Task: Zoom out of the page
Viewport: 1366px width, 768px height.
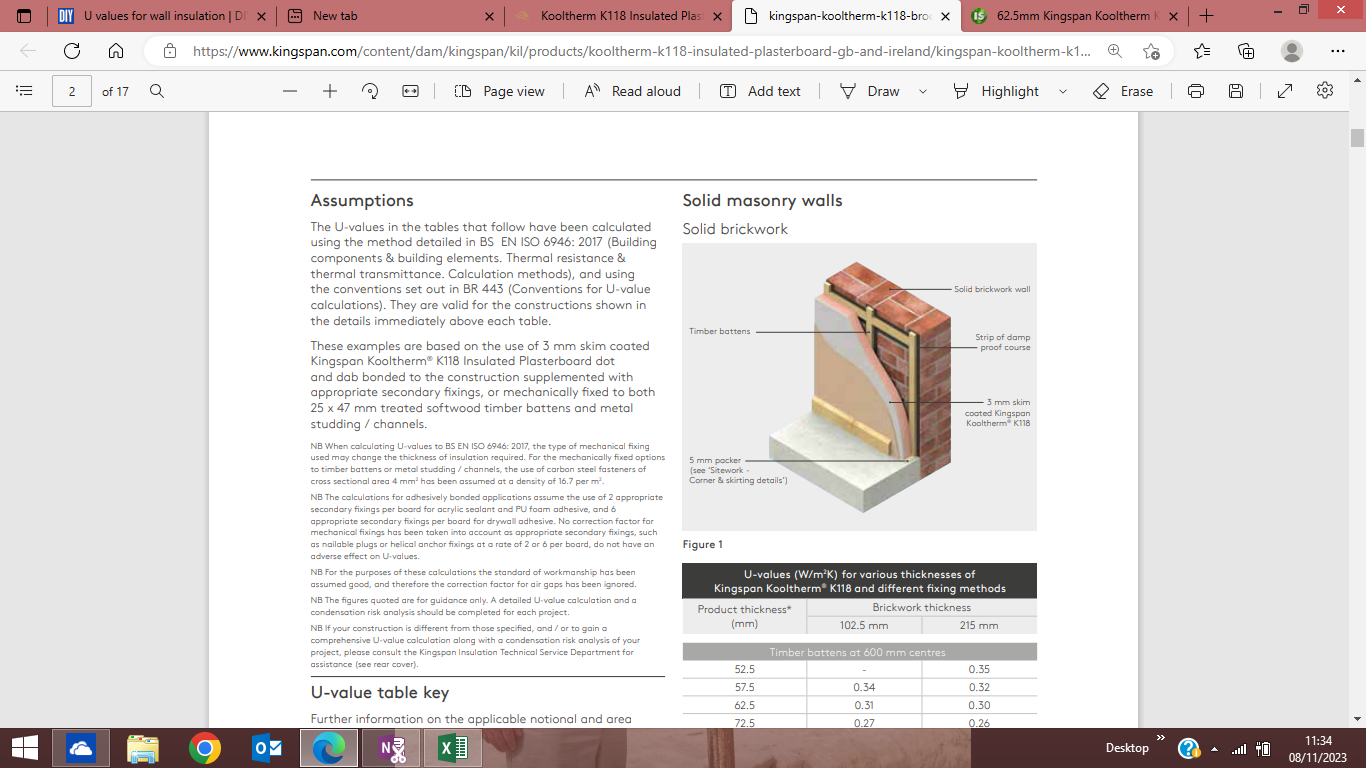Action: pyautogui.click(x=289, y=91)
